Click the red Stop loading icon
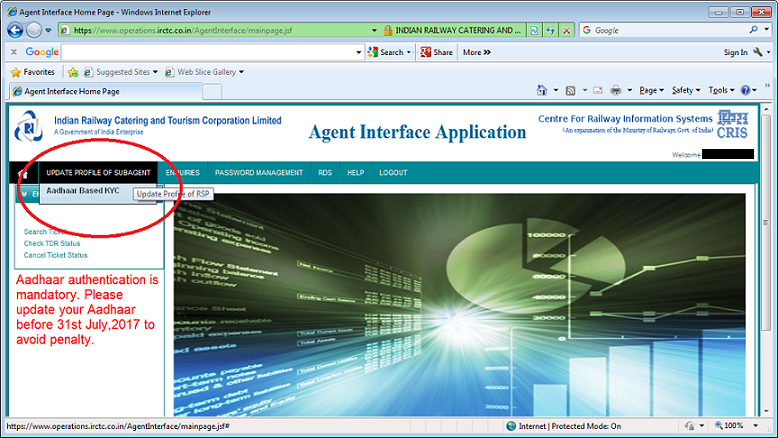This screenshot has height=438, width=778. coord(567,30)
